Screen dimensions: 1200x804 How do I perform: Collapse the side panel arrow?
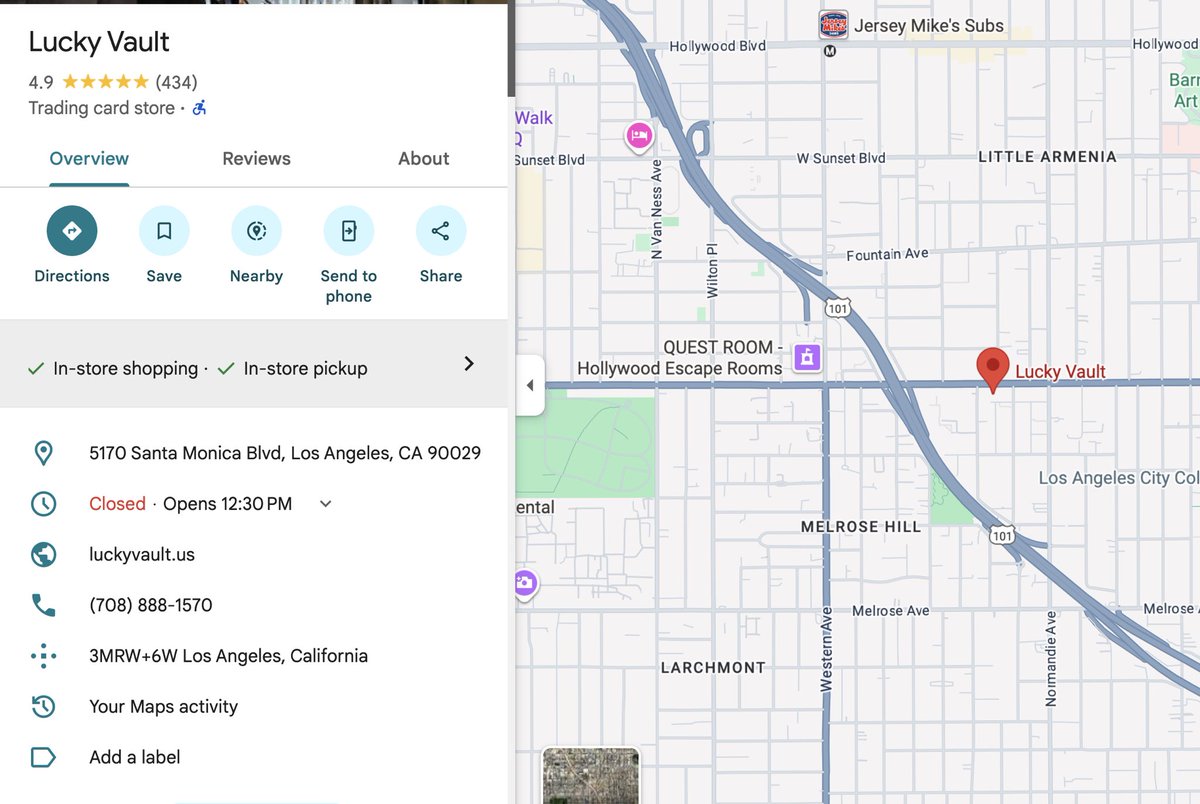(x=530, y=385)
